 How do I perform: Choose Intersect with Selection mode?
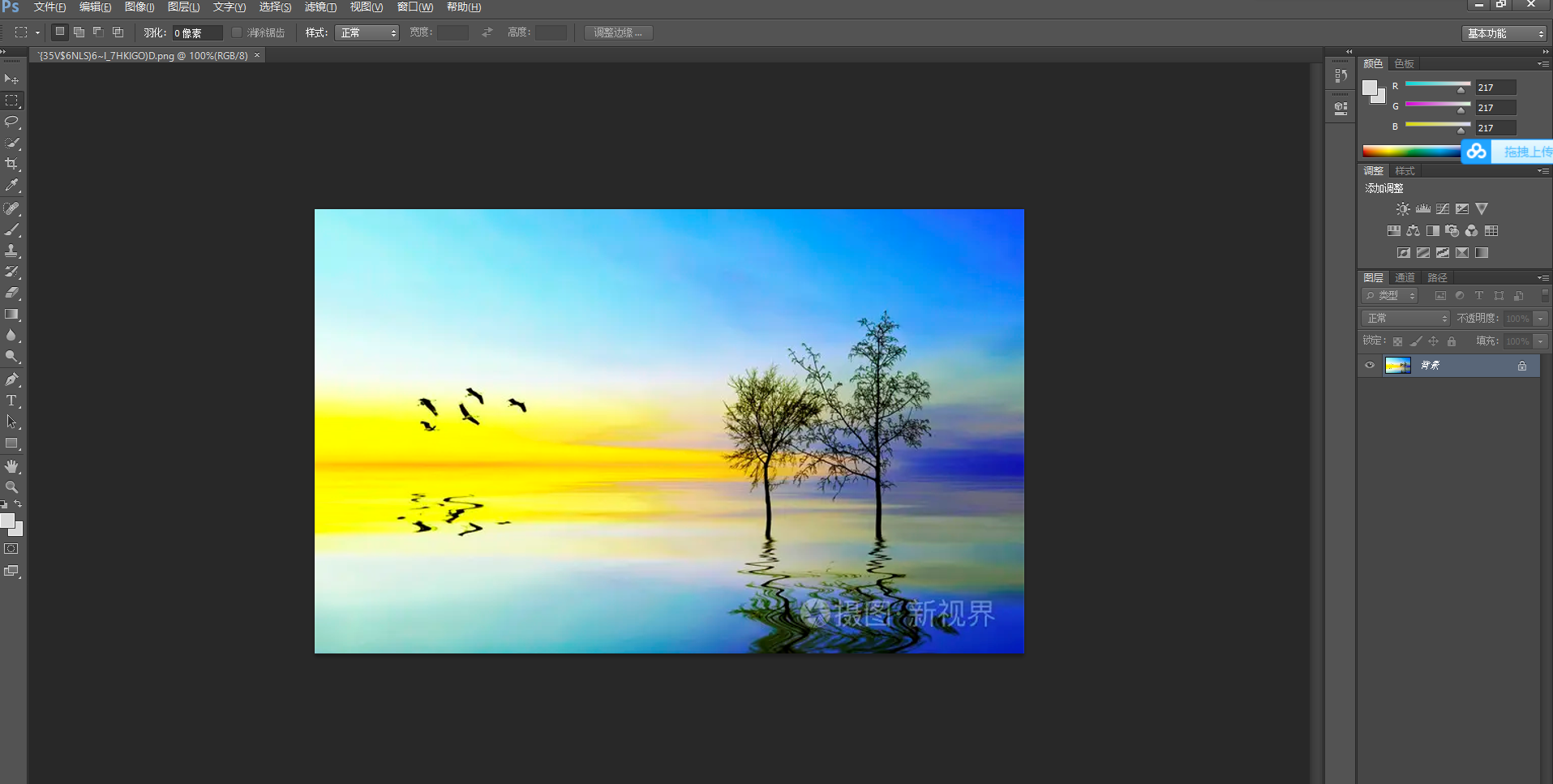click(118, 32)
